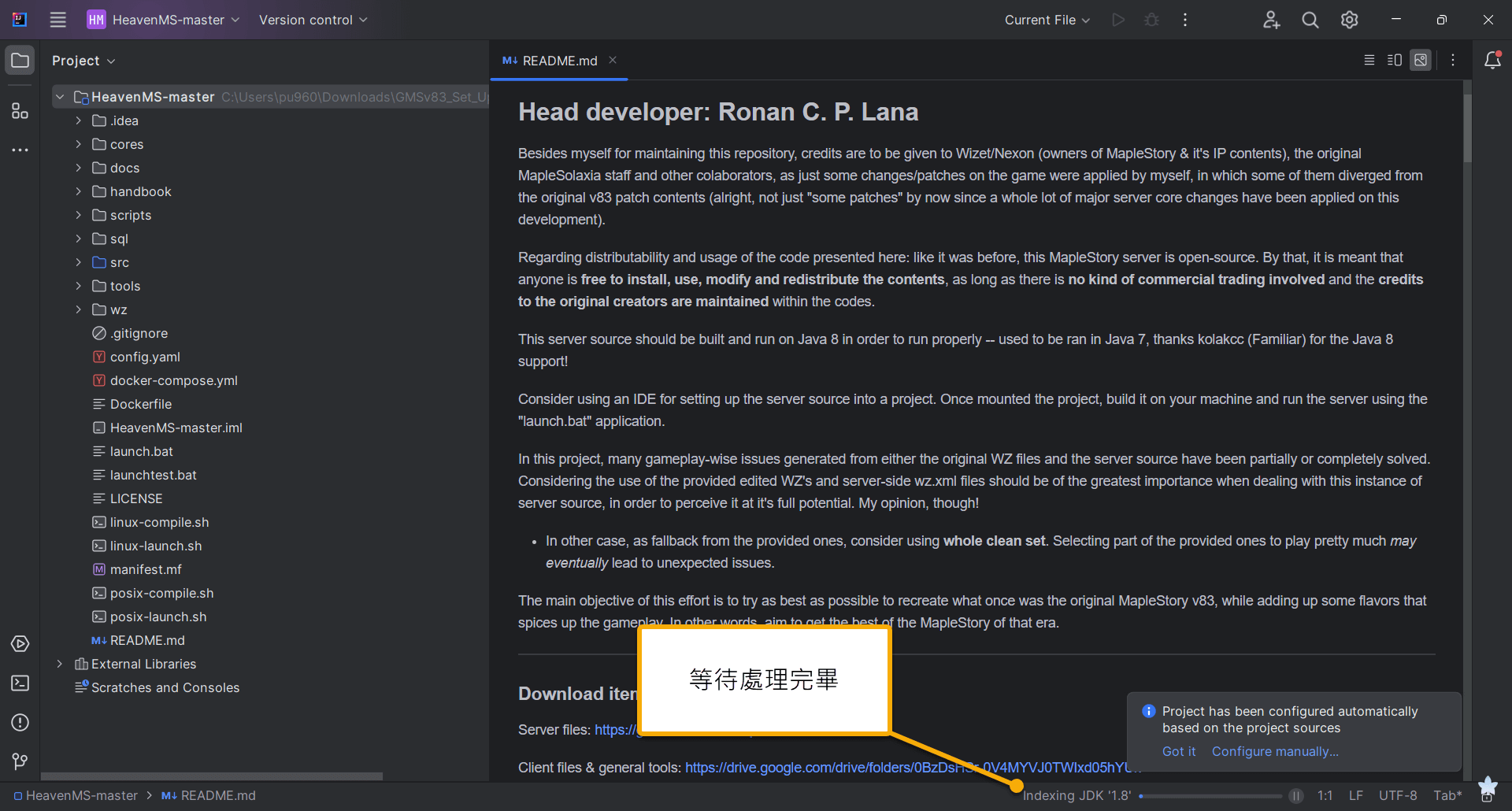Expand the wz folder
The image size is (1512, 811).
[78, 309]
